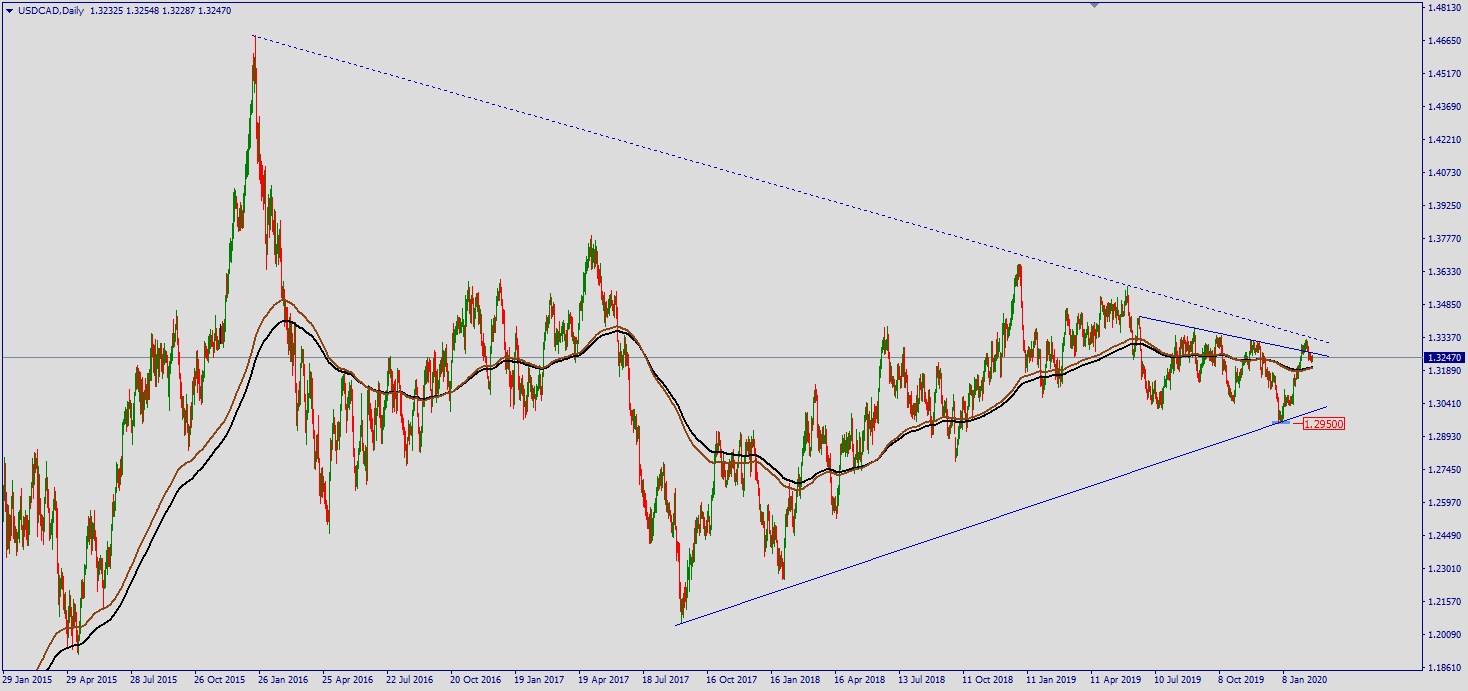Click the 18 Jul 2017 date on time axis
The height and width of the screenshot is (691, 1468).
668,679
